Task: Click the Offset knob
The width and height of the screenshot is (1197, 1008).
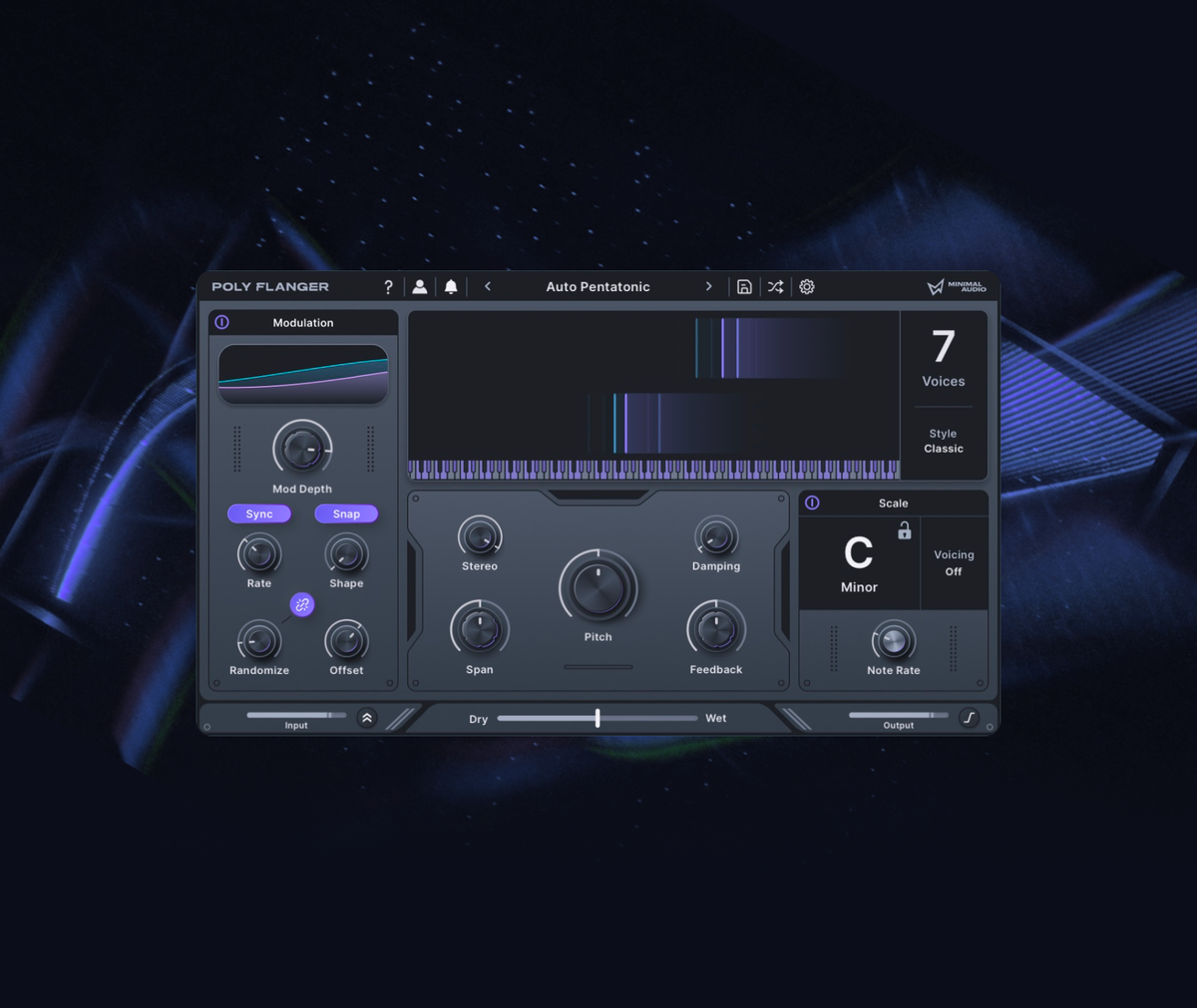Action: [346, 640]
